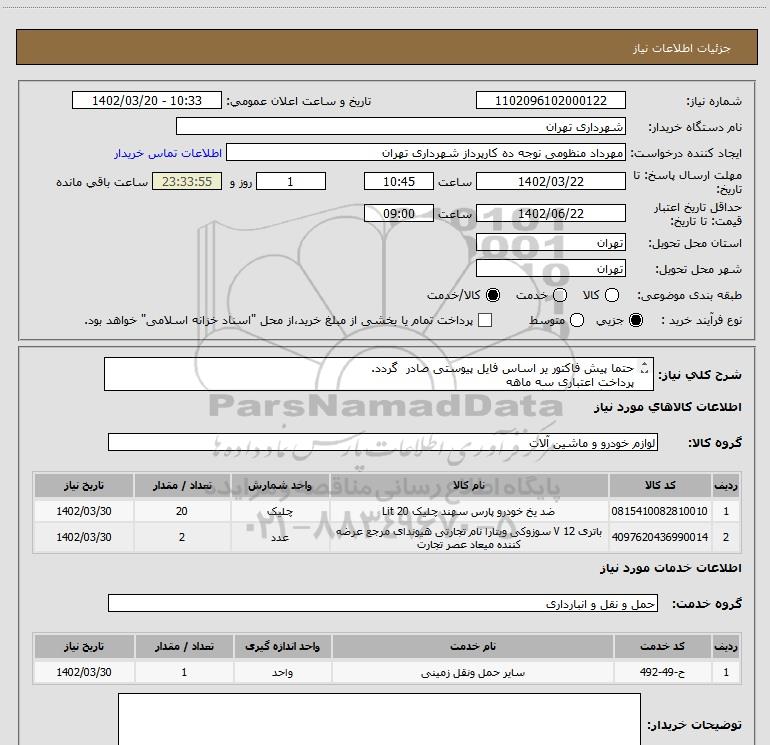
Task: Click the واحد شمارش column header
Action: 280,485
